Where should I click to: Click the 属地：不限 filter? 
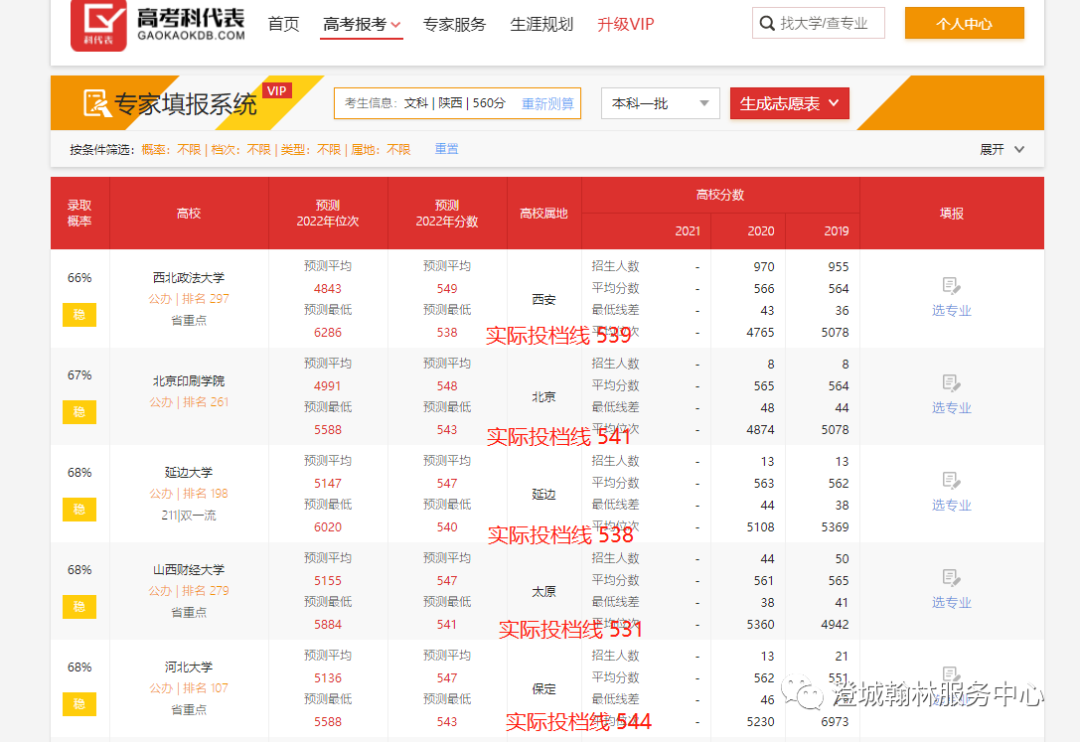click(381, 150)
